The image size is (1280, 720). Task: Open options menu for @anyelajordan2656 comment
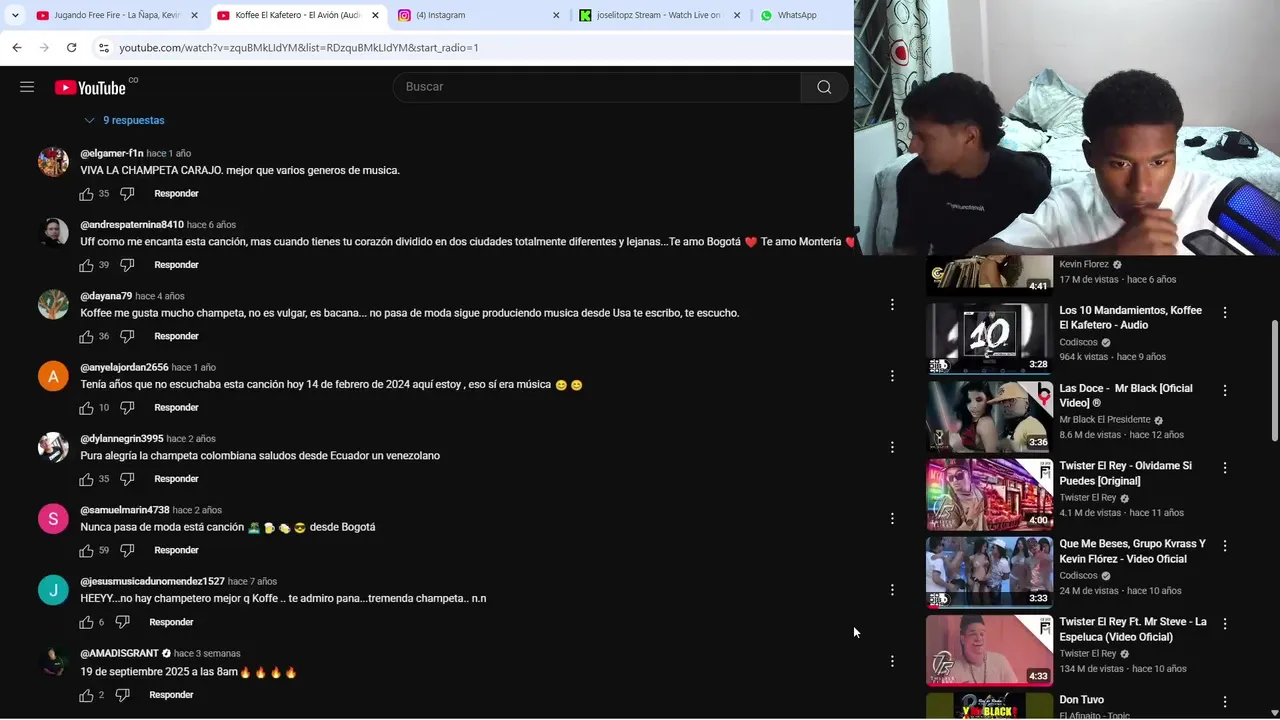point(892,376)
